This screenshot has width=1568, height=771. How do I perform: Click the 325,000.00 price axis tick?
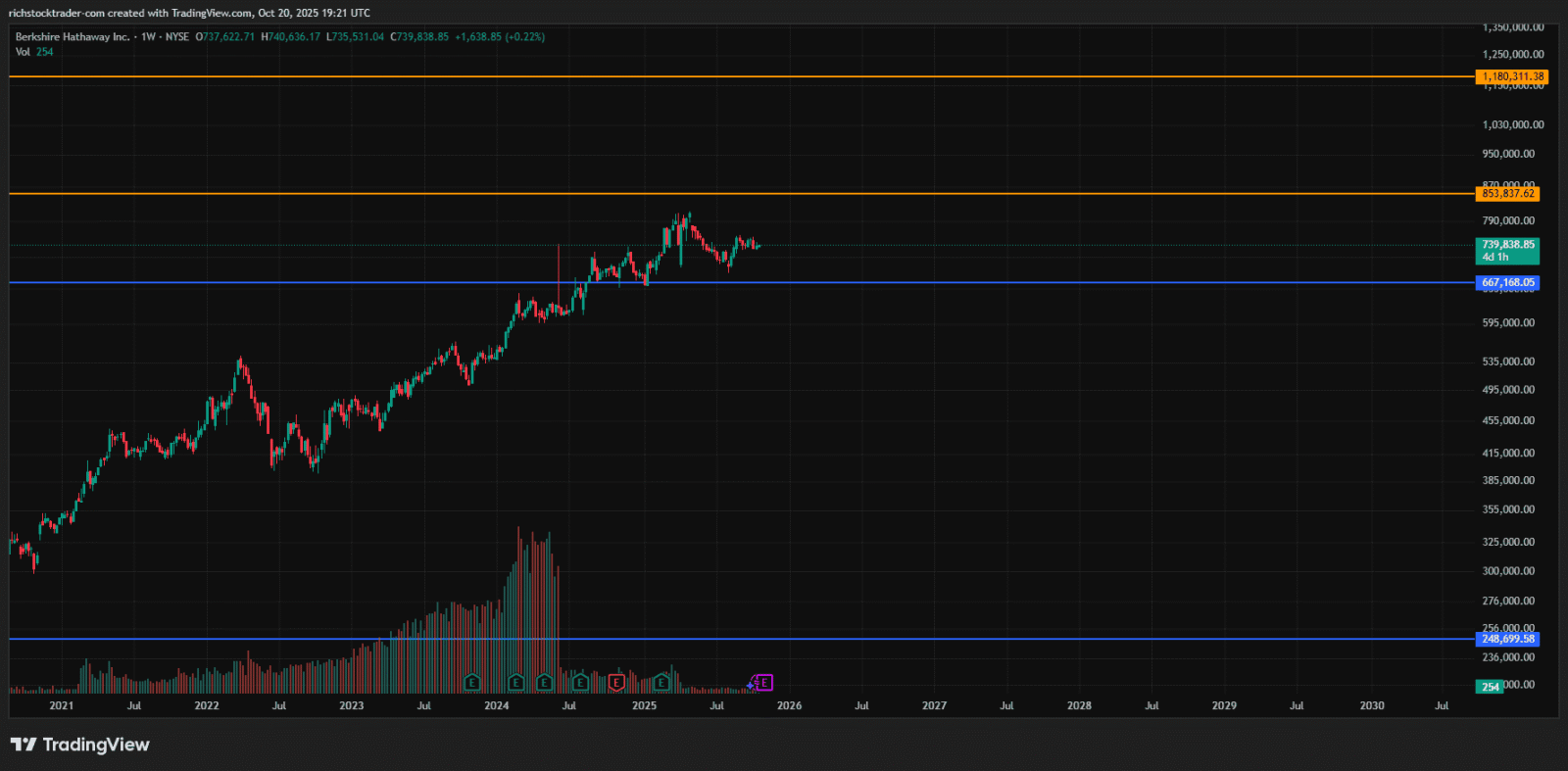tap(1509, 542)
